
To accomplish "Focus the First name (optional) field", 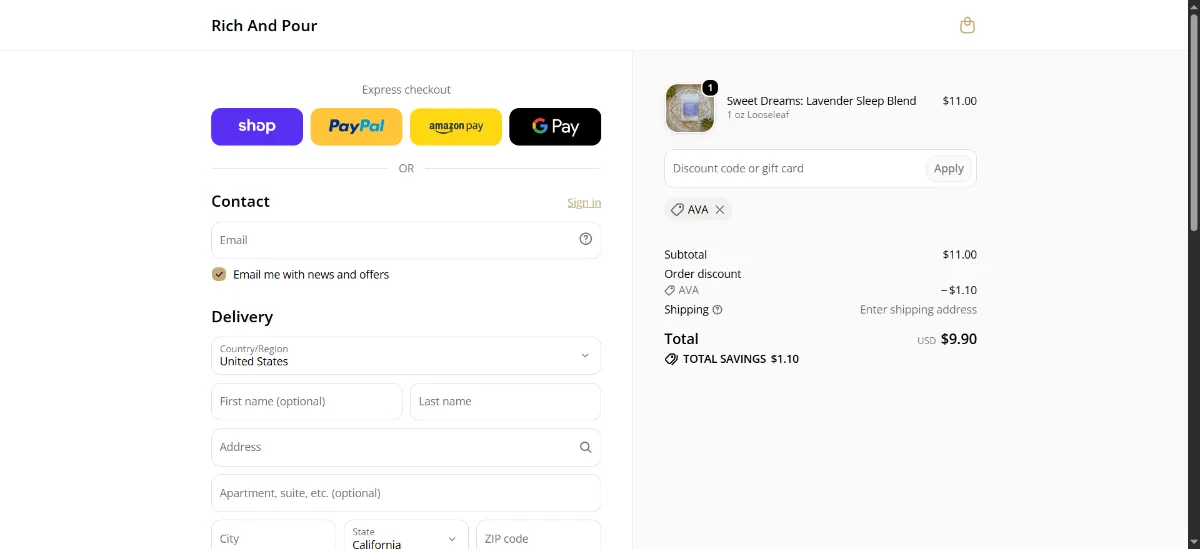I will tap(307, 401).
